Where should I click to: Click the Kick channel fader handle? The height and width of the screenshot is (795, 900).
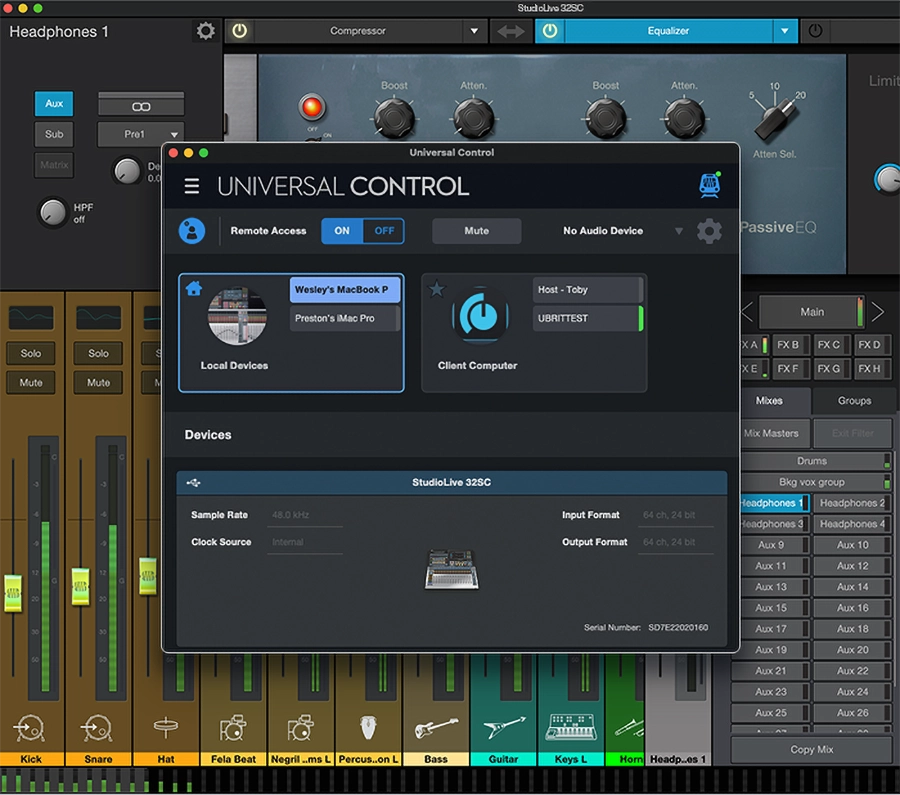[x=13, y=593]
